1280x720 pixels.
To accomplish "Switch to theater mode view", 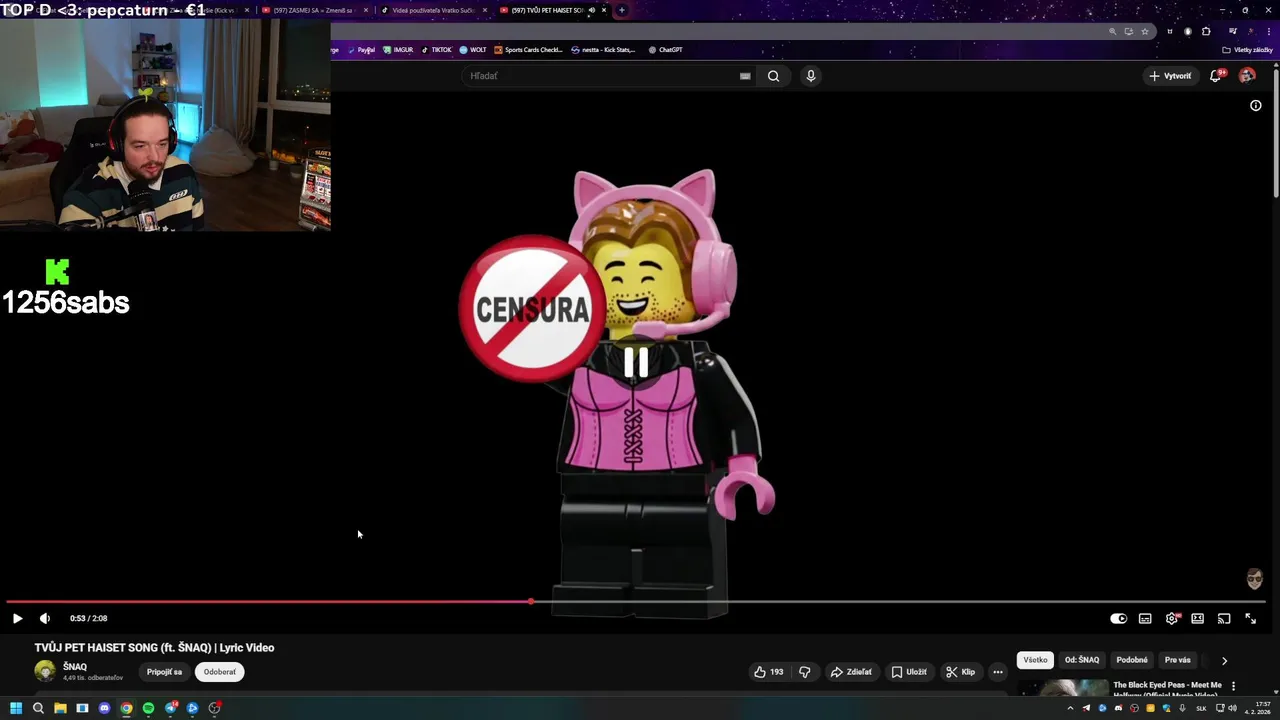I will pos(1197,618).
